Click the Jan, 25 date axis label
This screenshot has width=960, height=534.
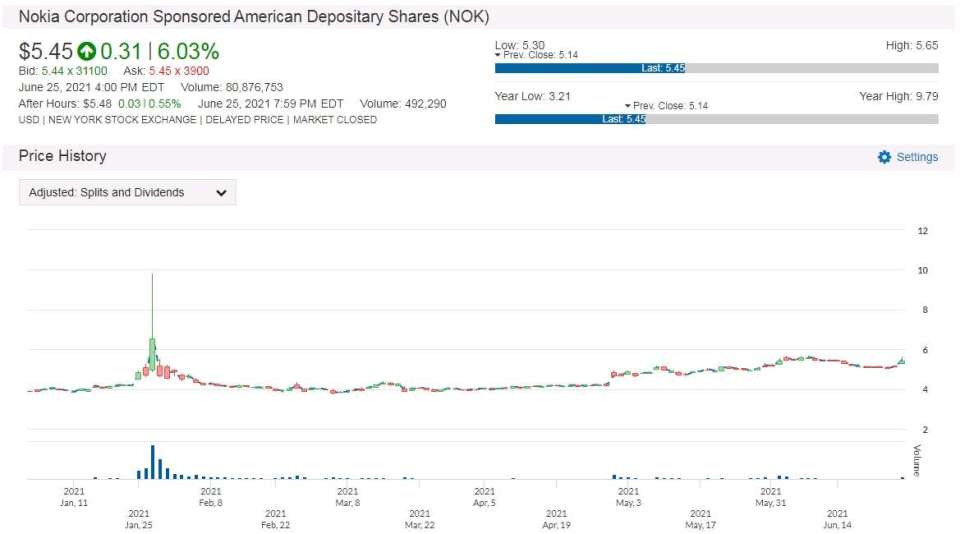[139, 519]
